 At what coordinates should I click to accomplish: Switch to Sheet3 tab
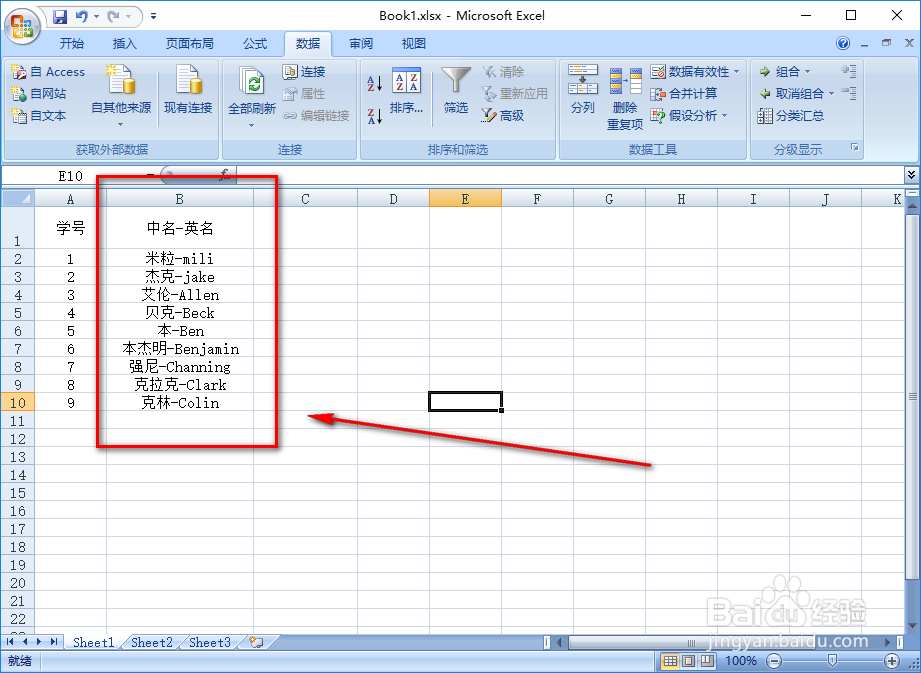pyautogui.click(x=210, y=642)
